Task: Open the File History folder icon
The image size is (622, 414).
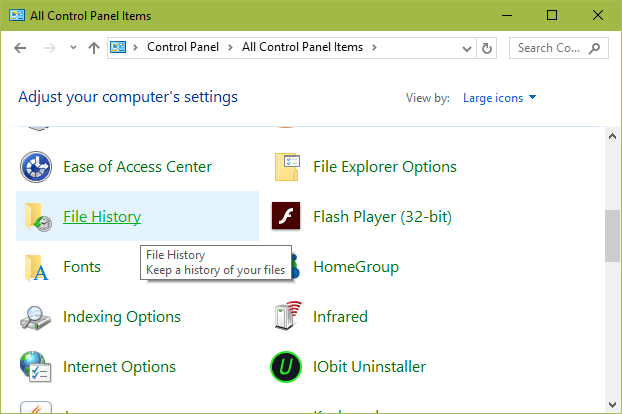Action: point(37,217)
